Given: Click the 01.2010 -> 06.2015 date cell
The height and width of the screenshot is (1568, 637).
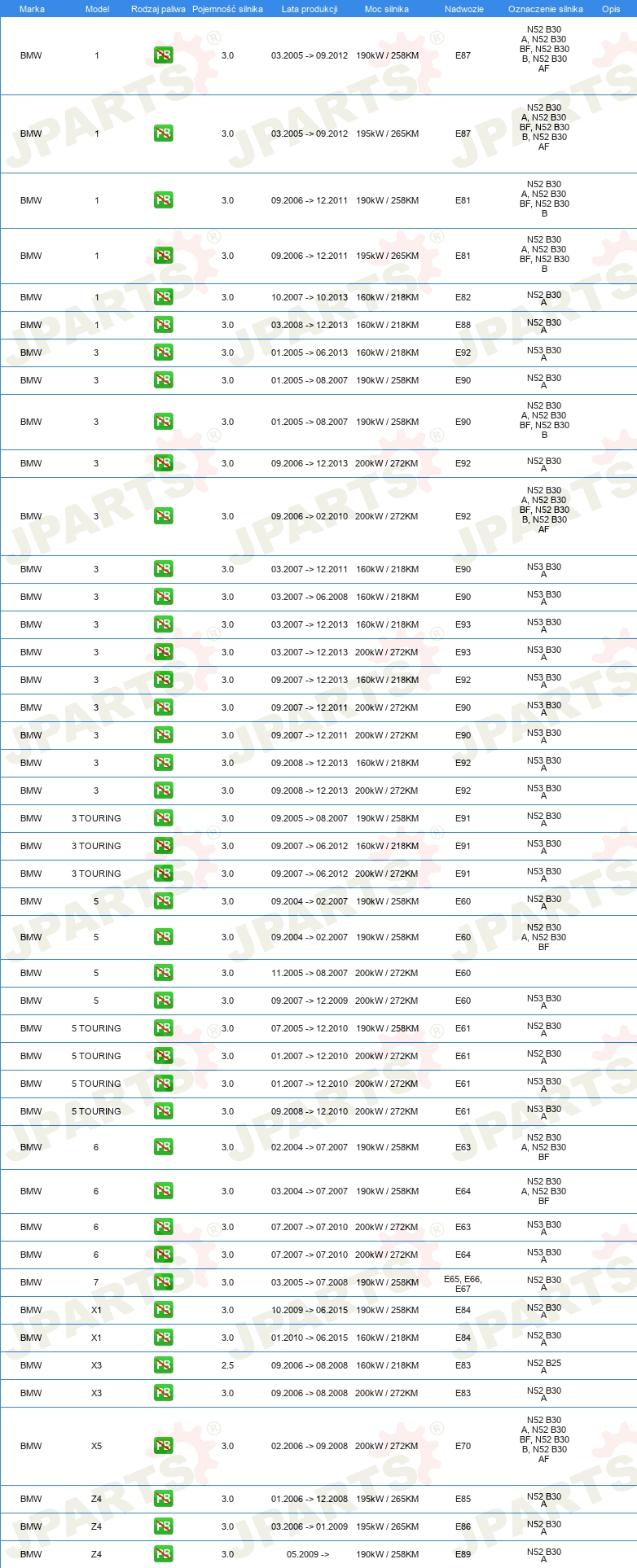Looking at the screenshot, I should click(310, 1338).
